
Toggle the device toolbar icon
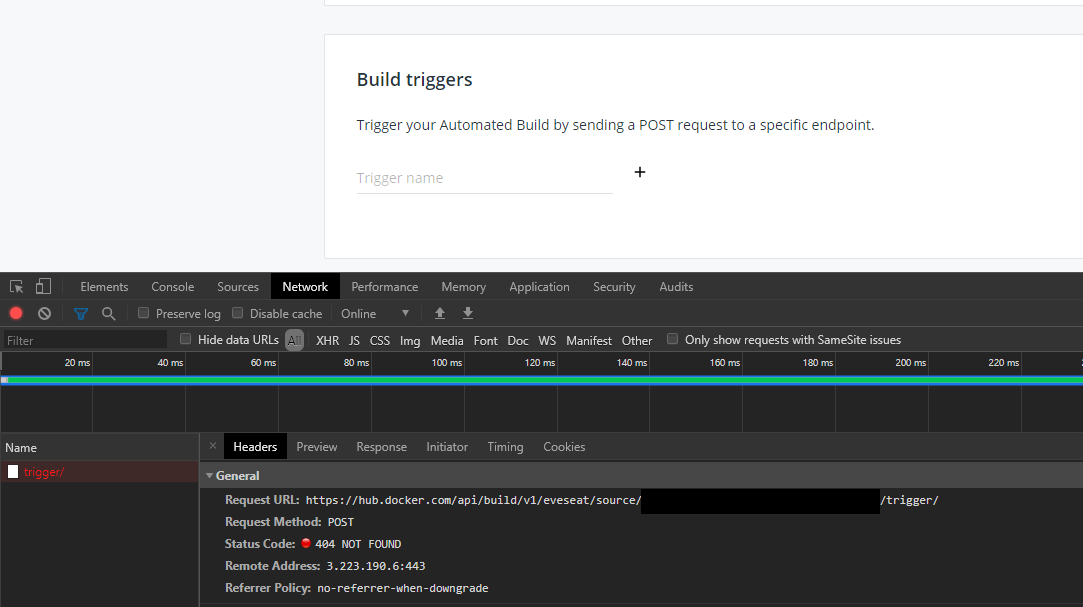point(42,286)
